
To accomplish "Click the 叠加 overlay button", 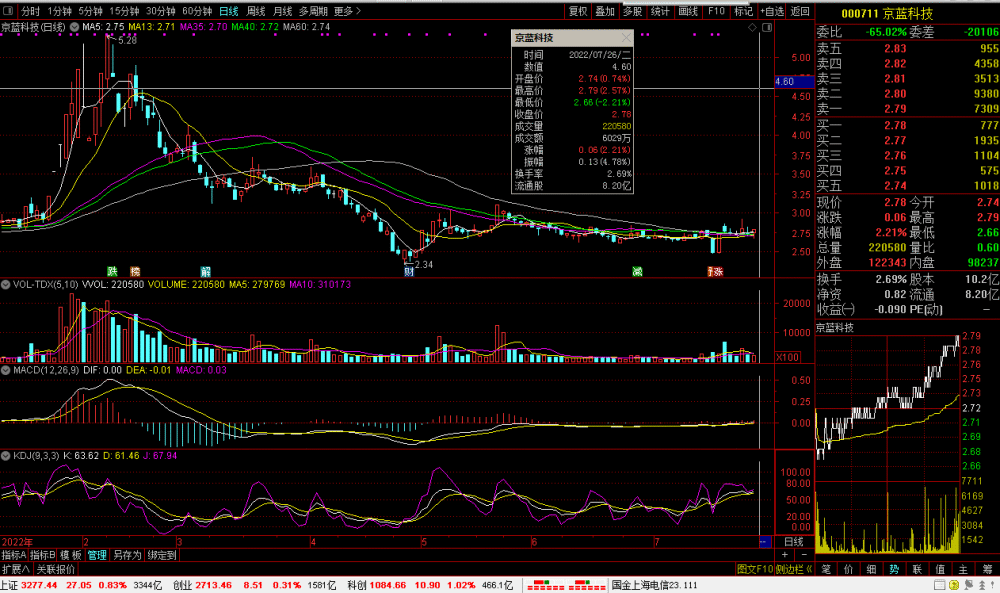I will (605, 11).
